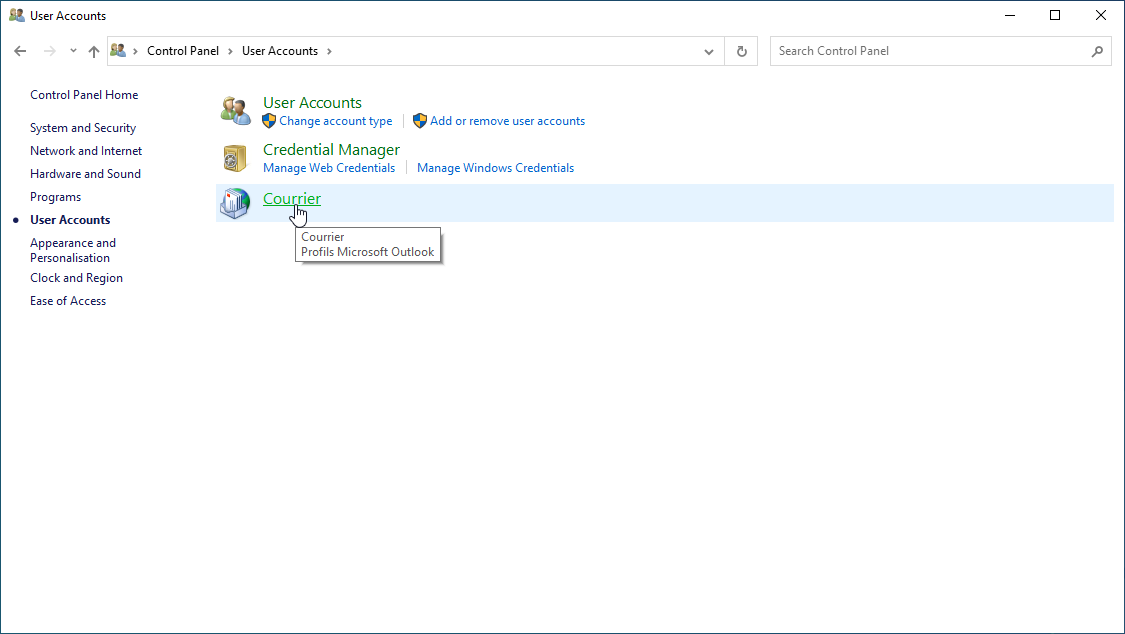Screen dimensions: 1125x634
Task: Expand chevron after Control Panel breadcrumb
Action: pos(230,51)
